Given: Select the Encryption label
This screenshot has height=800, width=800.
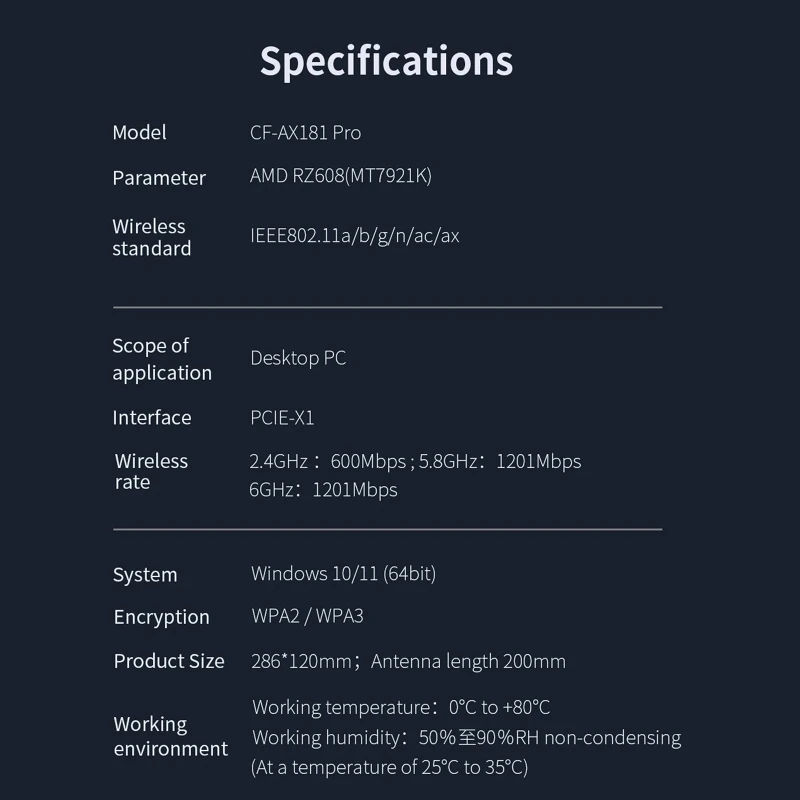Looking at the screenshot, I should tap(161, 617).
